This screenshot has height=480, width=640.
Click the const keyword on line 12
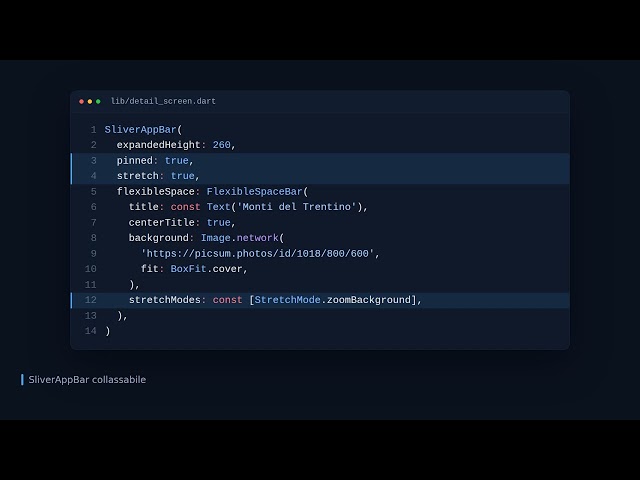tap(227, 300)
